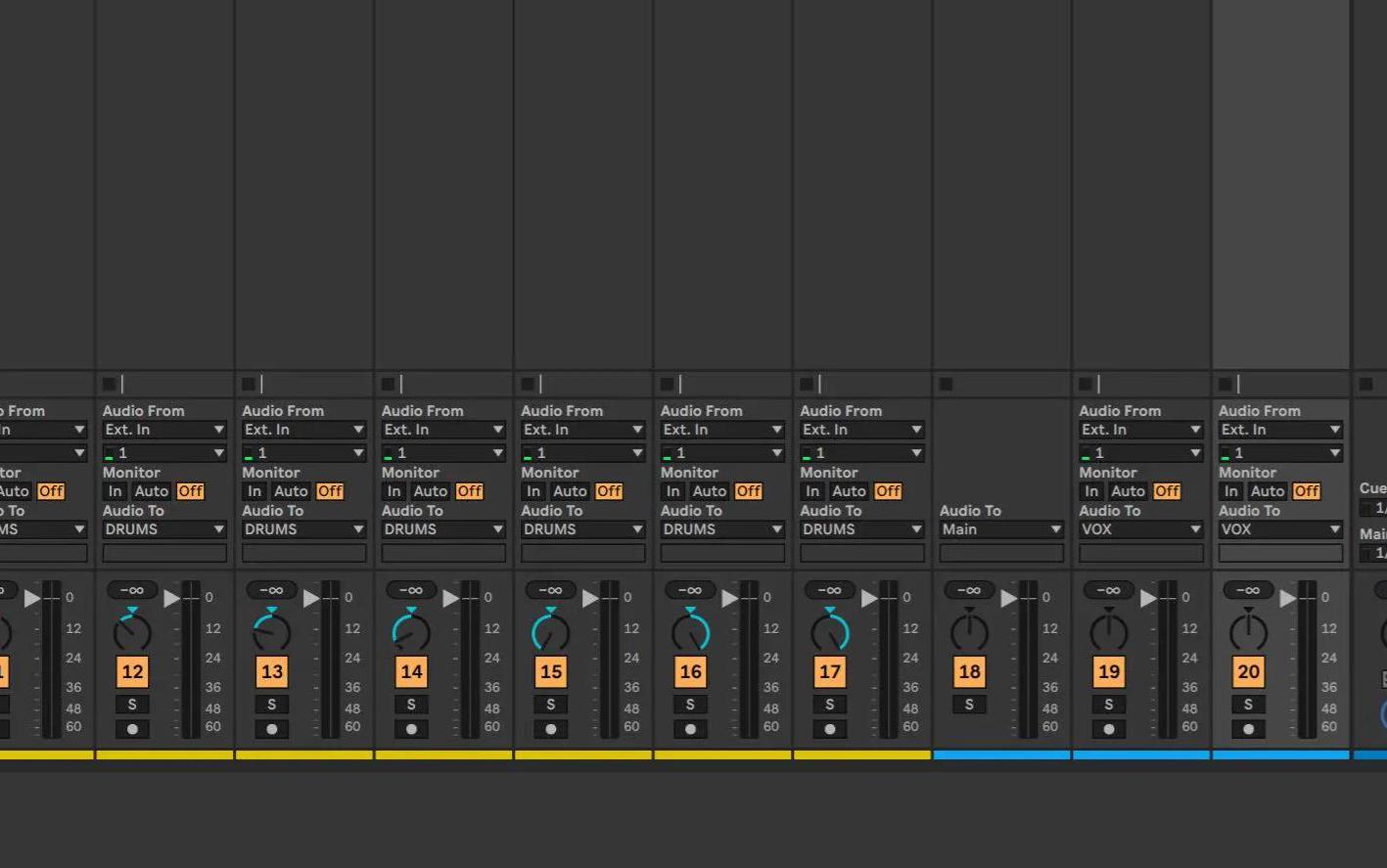Open Audio To DRUMS dropdown on track 16
Screen dimensions: 1387x868
click(x=722, y=529)
